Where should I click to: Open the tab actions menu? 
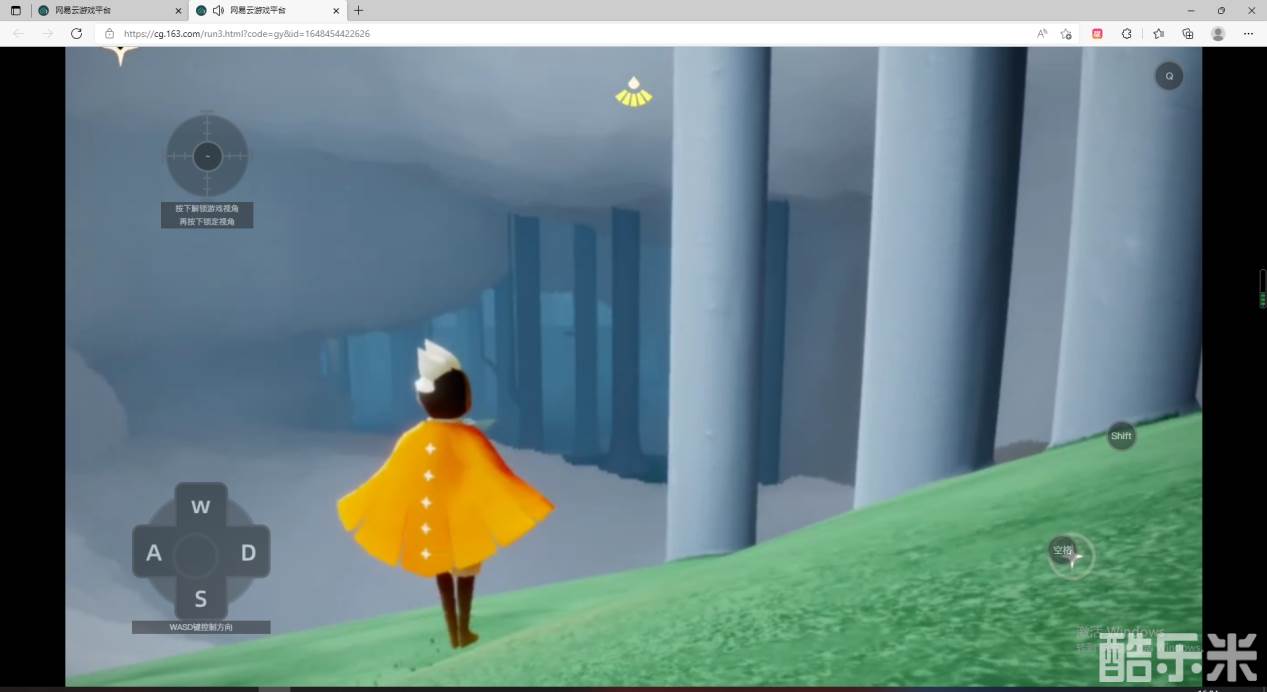[15, 10]
